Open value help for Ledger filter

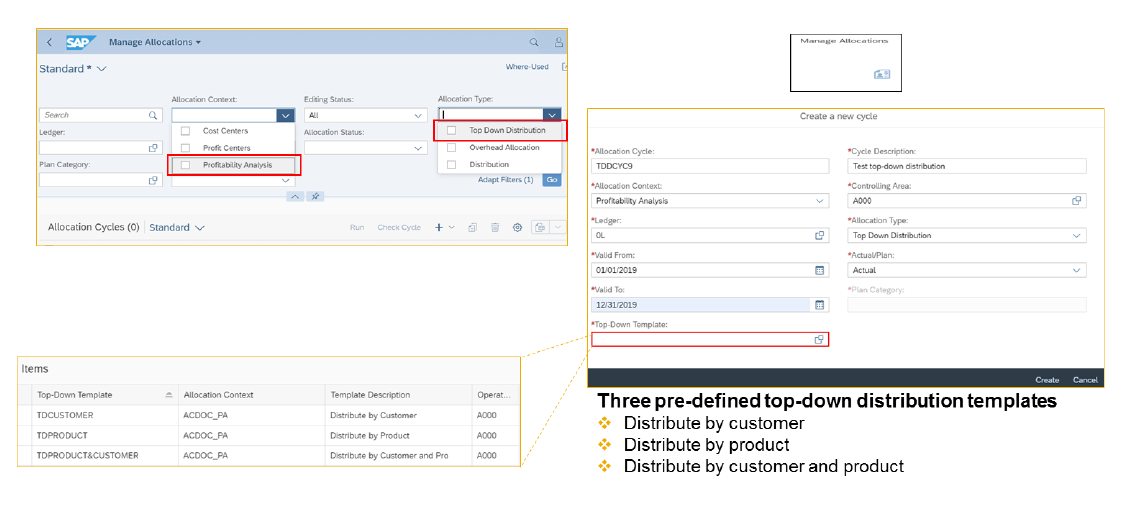[x=154, y=148]
